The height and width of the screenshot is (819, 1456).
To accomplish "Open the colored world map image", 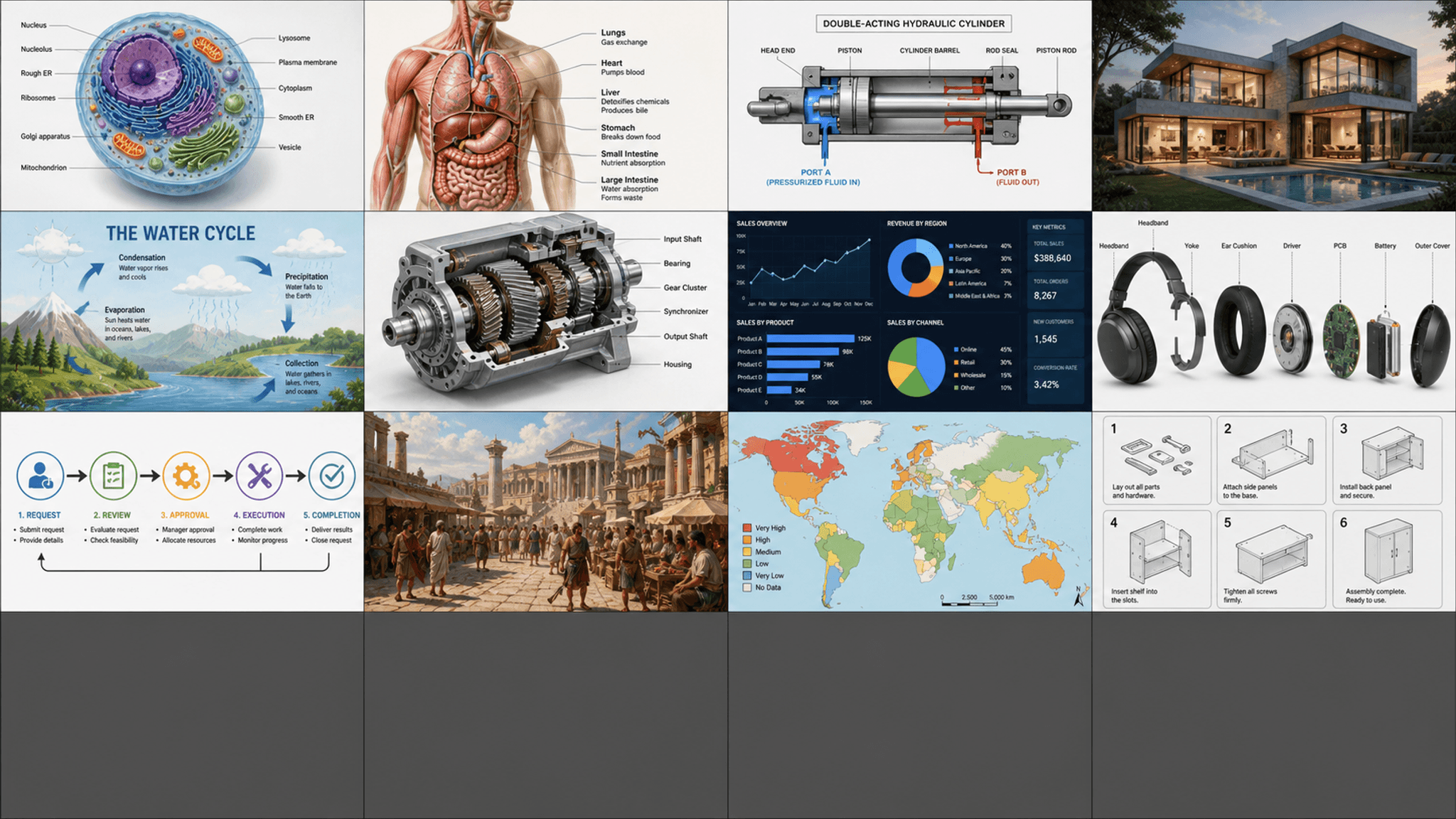I will coord(910,512).
